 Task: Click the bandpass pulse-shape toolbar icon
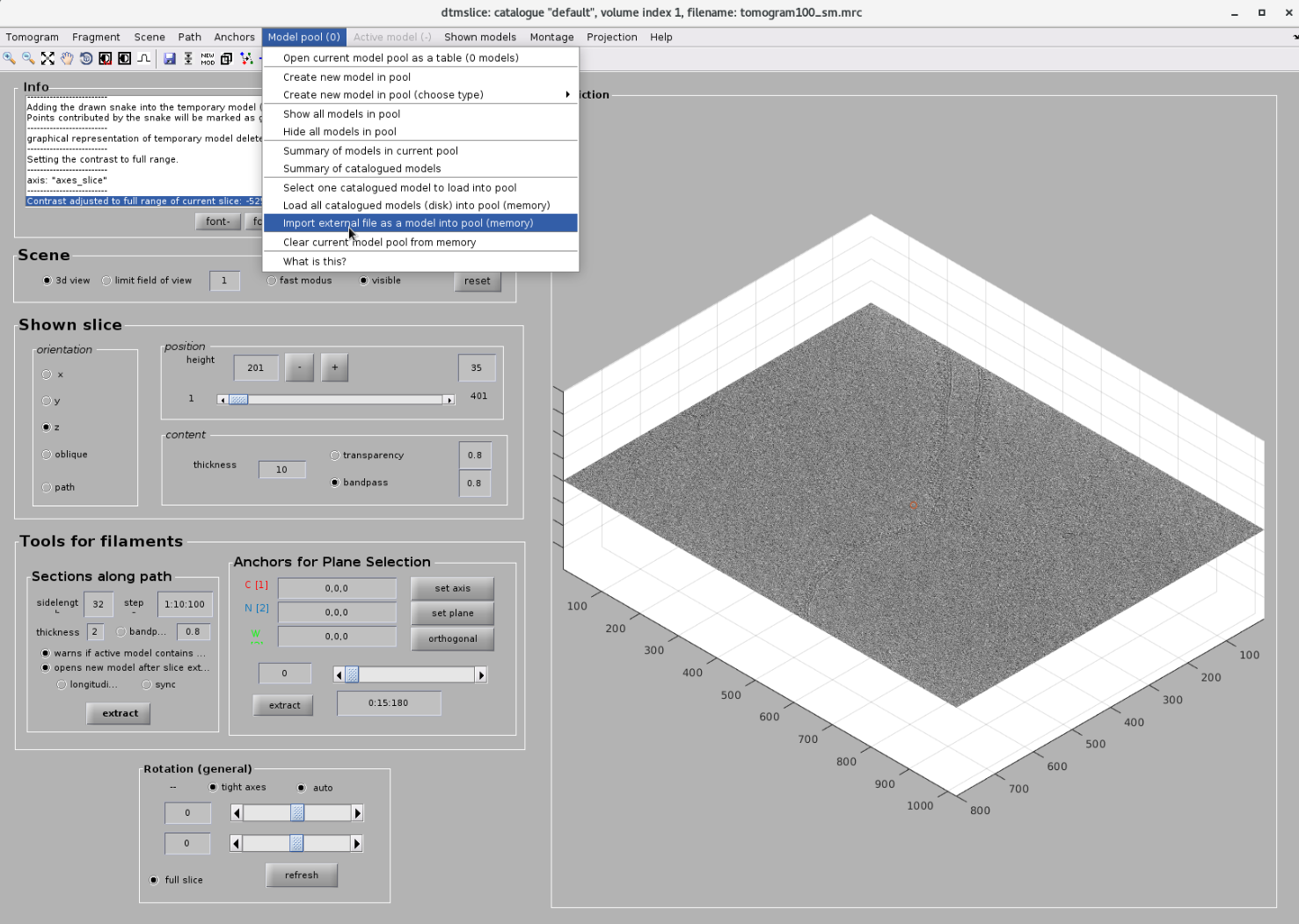pyautogui.click(x=144, y=58)
